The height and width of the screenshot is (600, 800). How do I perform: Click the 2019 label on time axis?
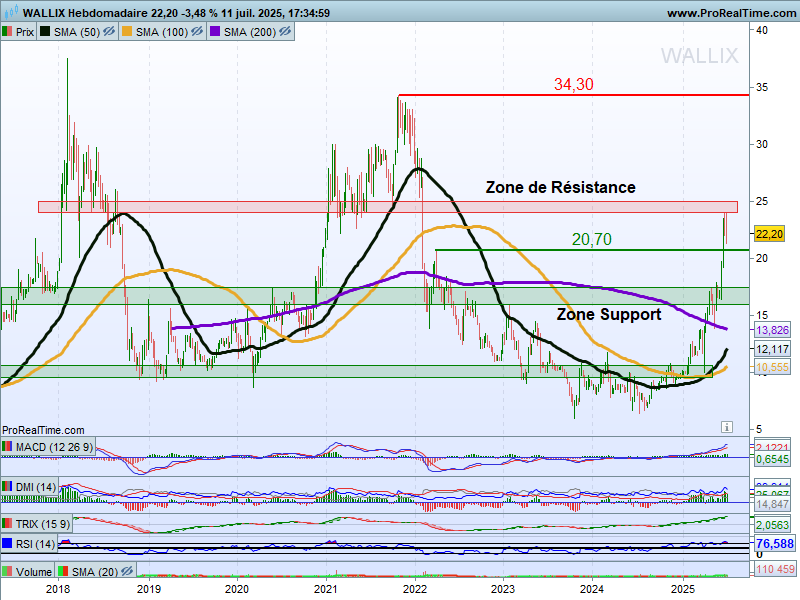[x=149, y=589]
